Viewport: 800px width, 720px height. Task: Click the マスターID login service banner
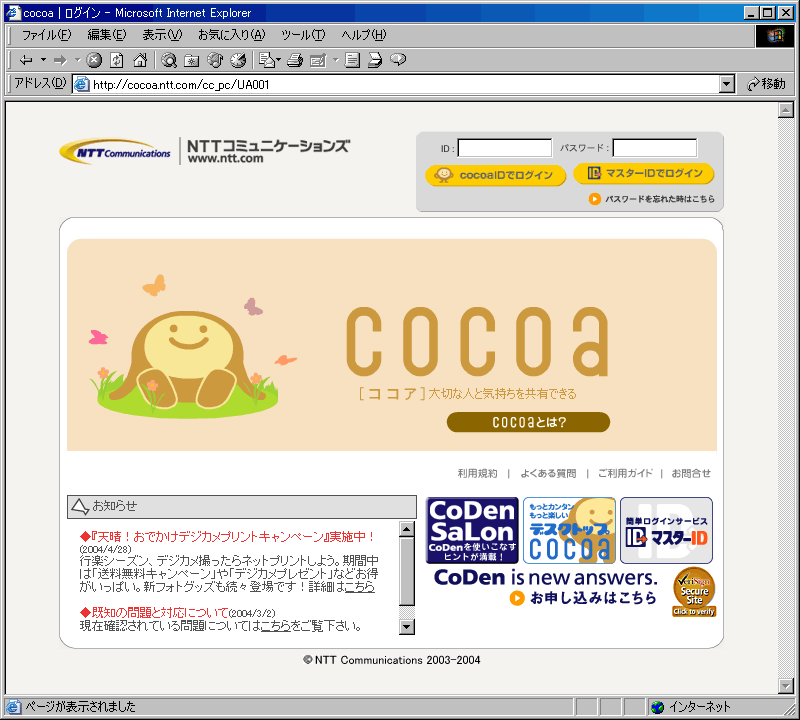[x=666, y=530]
